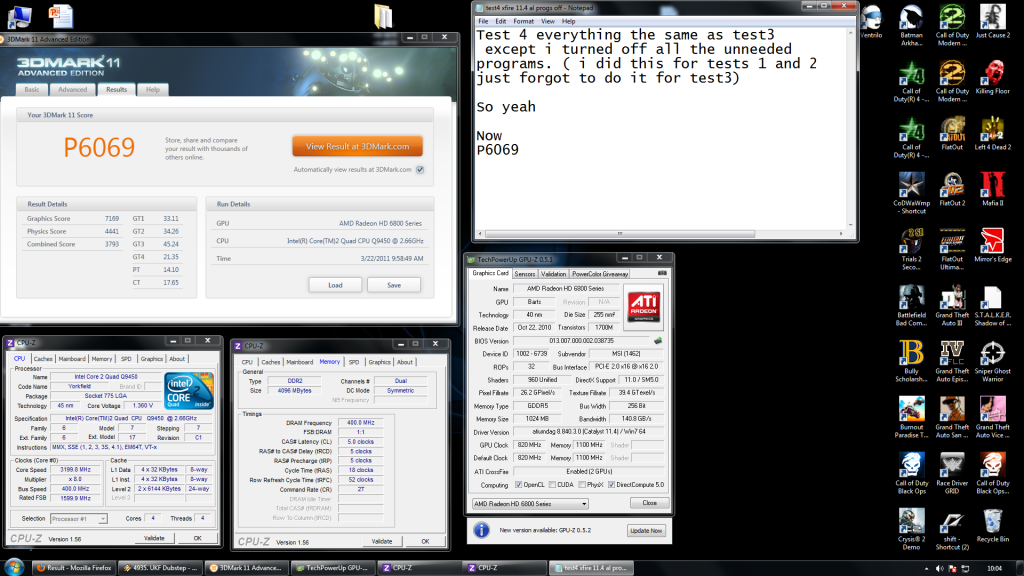Click the GPU-Z camera screenshot icon
Screen dimensions: 1024x576
(662, 273)
